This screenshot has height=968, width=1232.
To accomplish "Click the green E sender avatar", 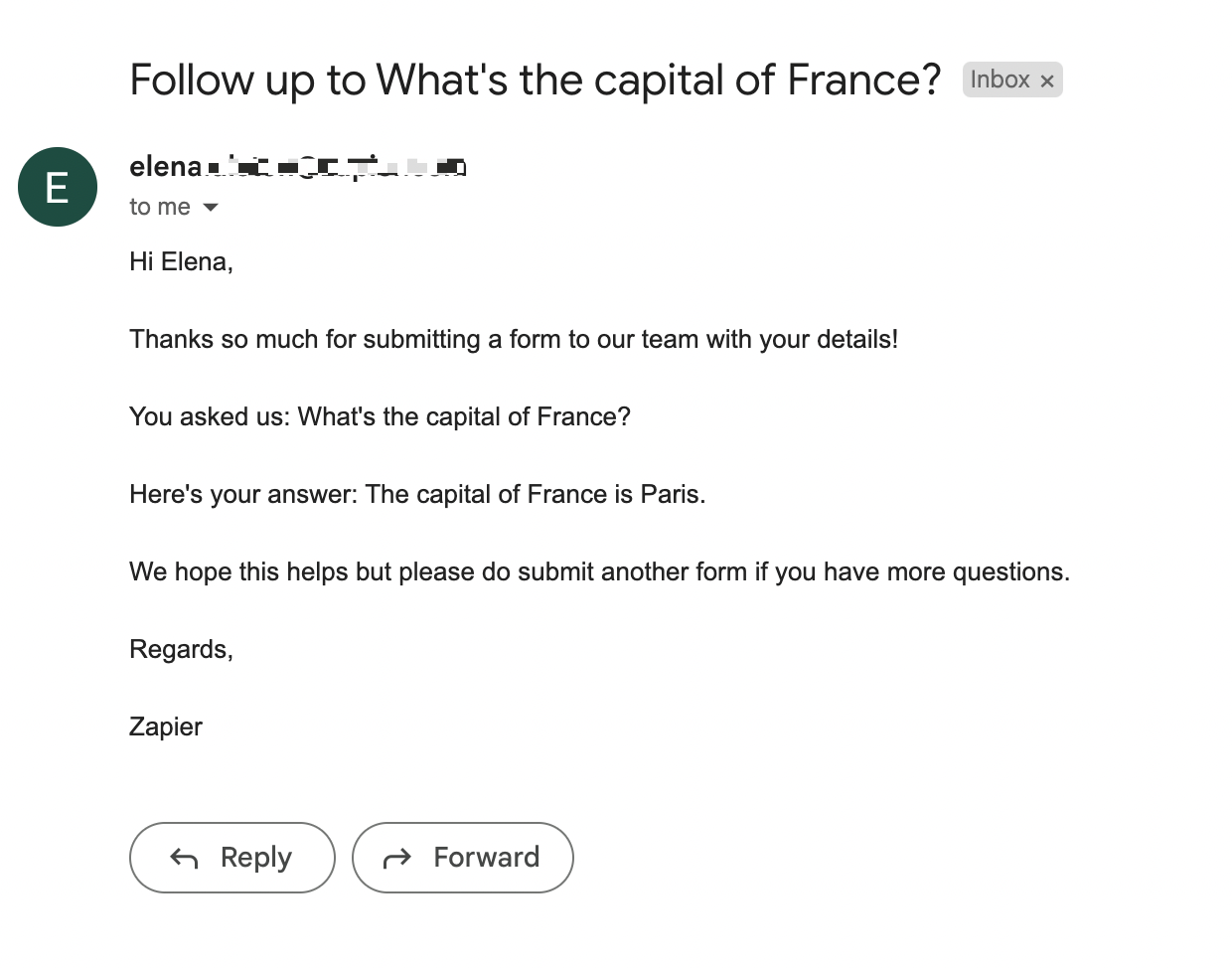I will [58, 187].
